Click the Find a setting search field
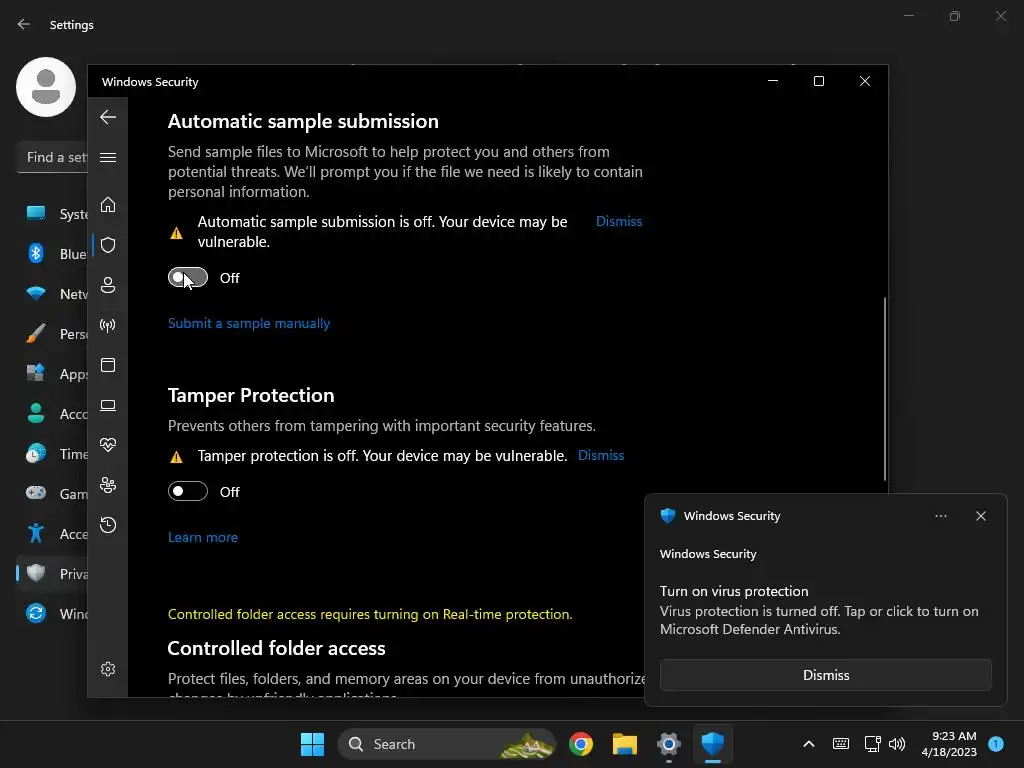Image resolution: width=1024 pixels, height=768 pixels. (x=52, y=157)
